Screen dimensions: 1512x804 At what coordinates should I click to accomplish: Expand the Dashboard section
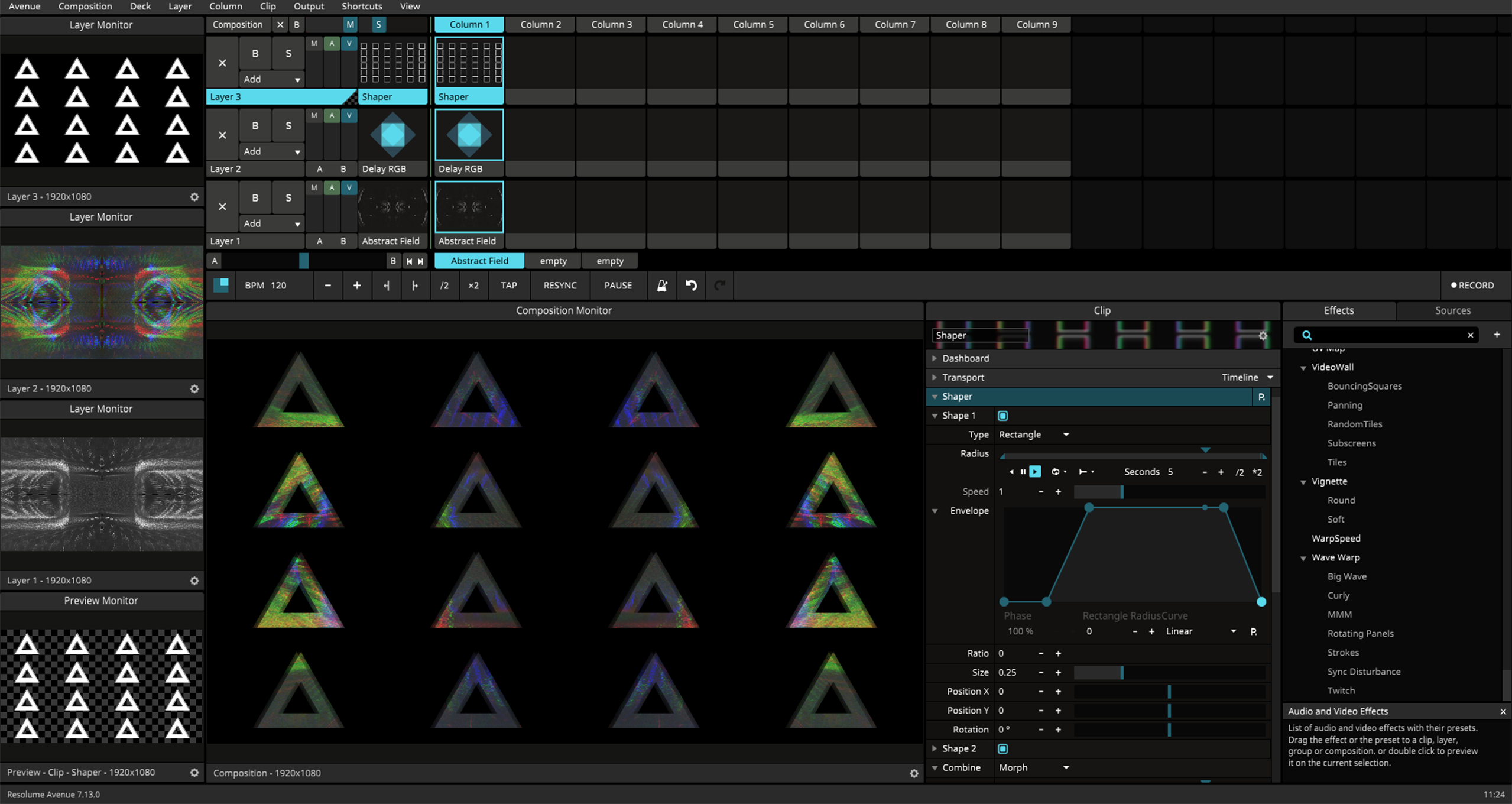(935, 358)
